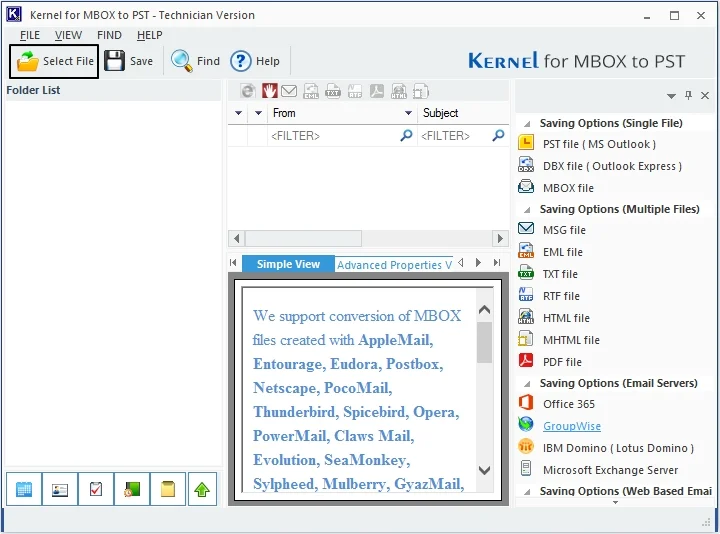Click the EML export icon in mail toolbar
720x534 pixels.
tap(311, 91)
